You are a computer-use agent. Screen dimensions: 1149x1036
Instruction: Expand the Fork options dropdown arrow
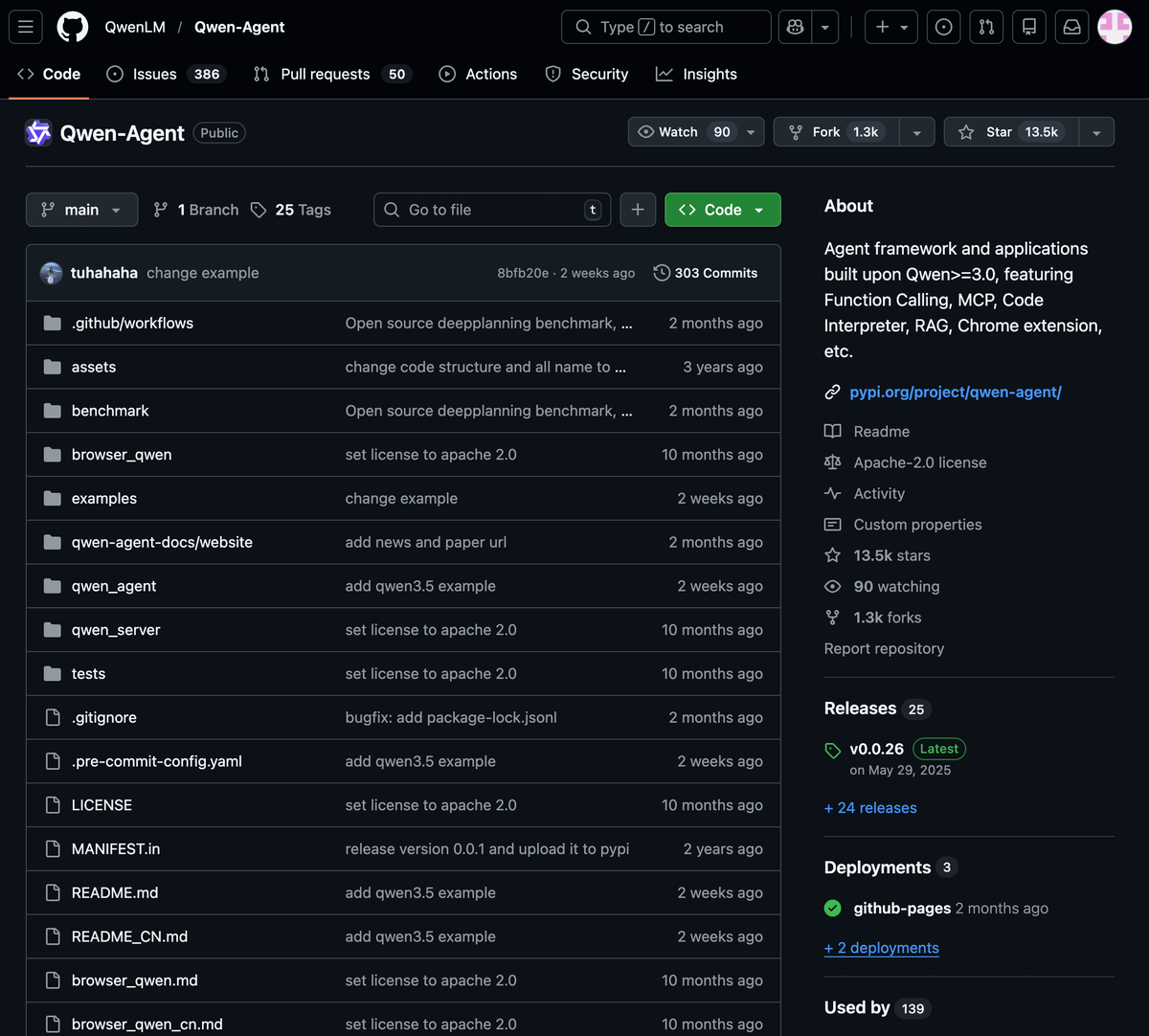point(916,132)
